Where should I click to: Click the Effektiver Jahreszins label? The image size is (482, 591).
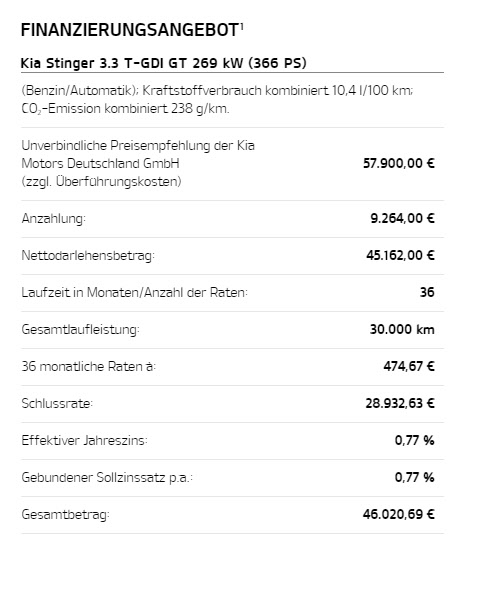(x=84, y=440)
